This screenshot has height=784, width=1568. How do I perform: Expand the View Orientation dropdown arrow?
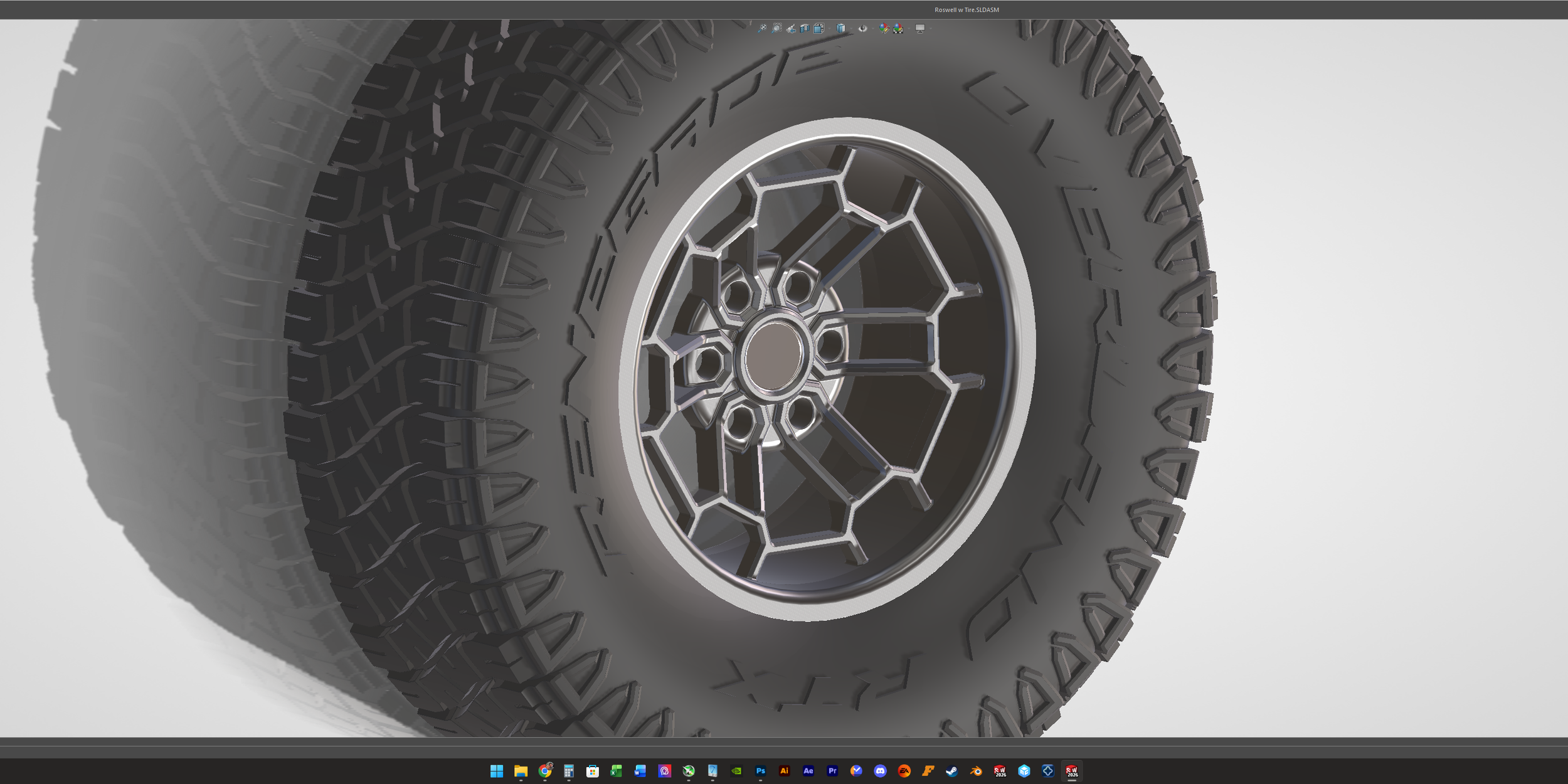[x=829, y=29]
